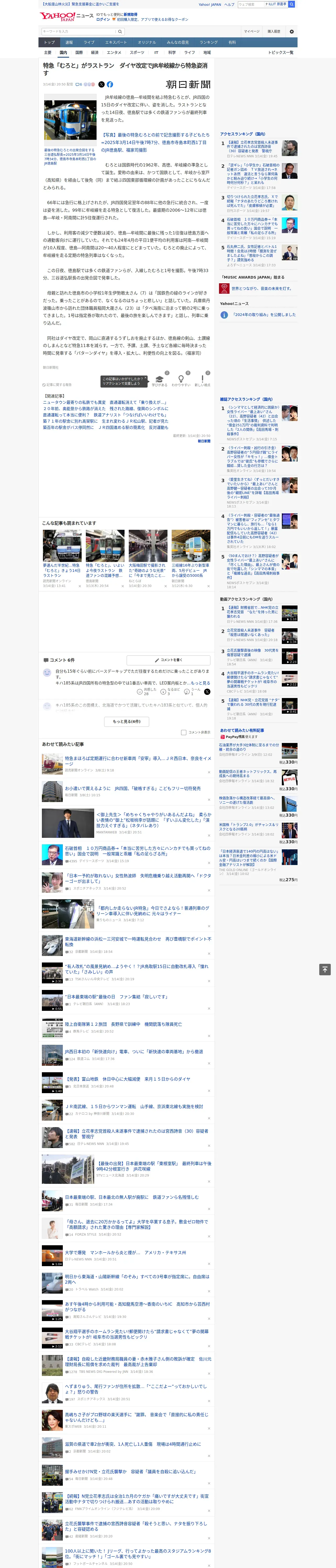
Task: Open 石破首相 10万円商品券 recommended article
Action: (138, 851)
